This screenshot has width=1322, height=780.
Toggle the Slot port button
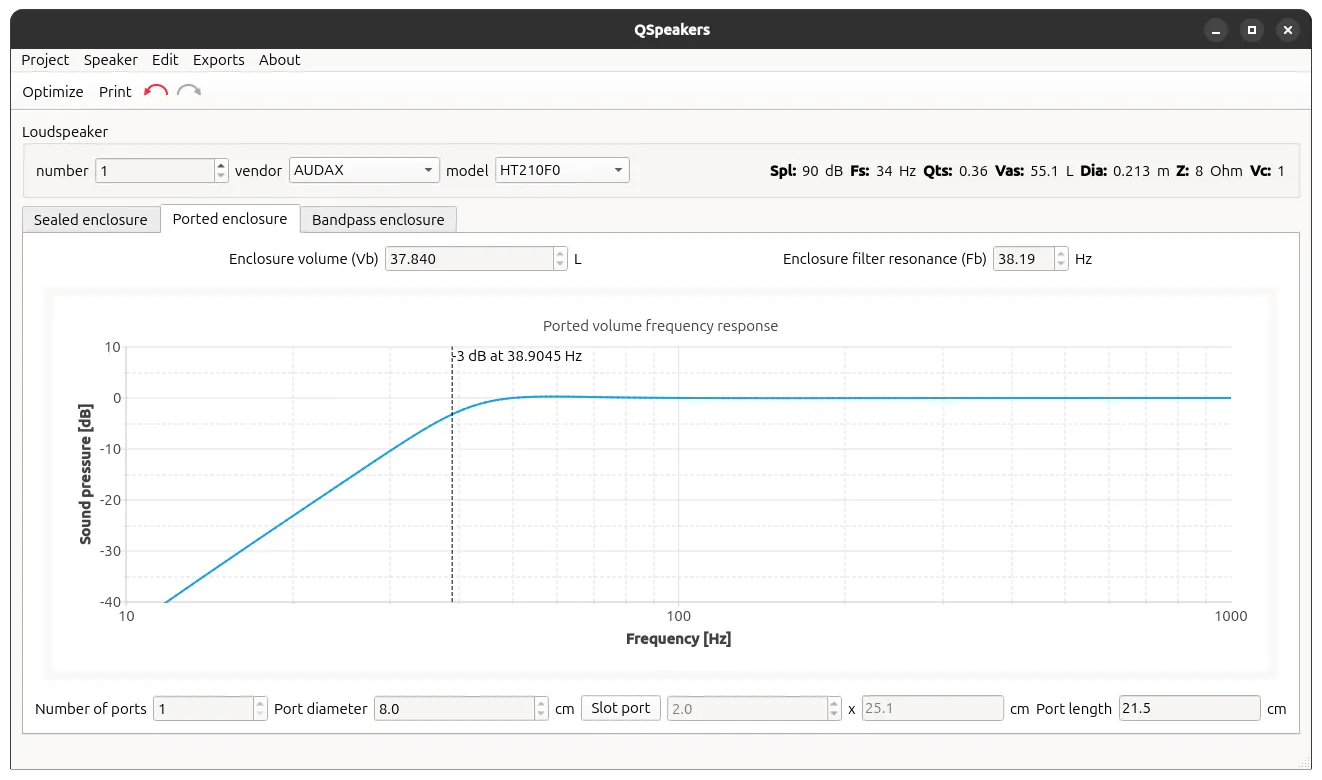point(621,708)
